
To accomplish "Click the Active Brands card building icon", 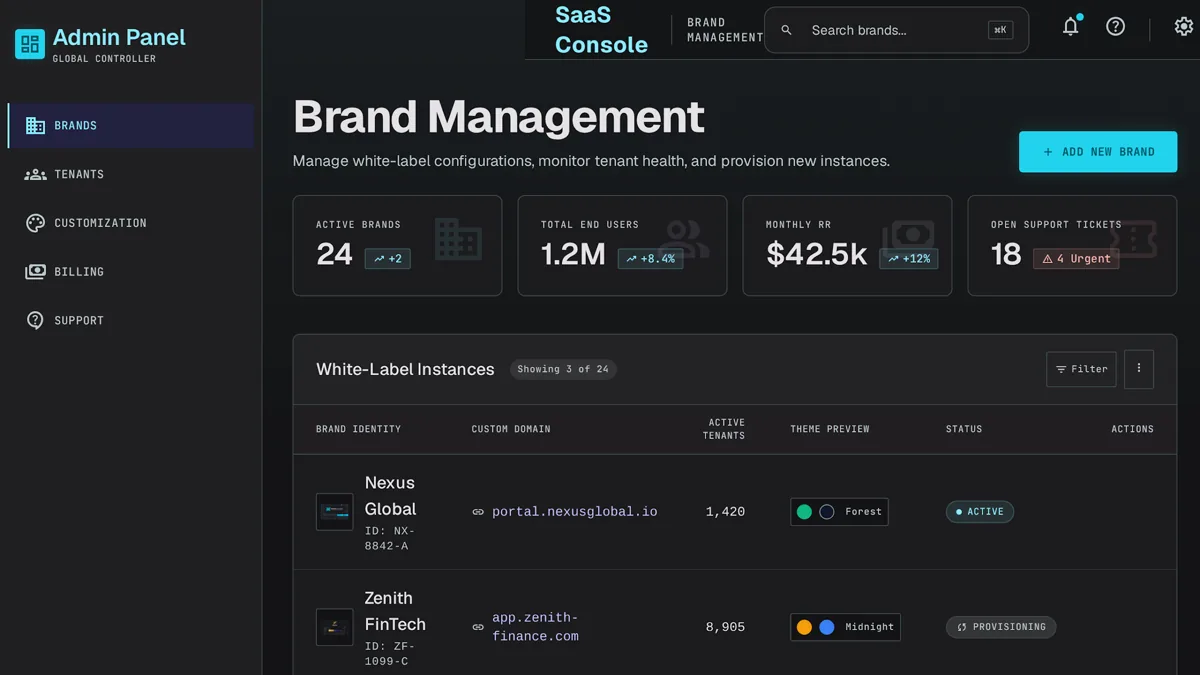I will pyautogui.click(x=458, y=239).
